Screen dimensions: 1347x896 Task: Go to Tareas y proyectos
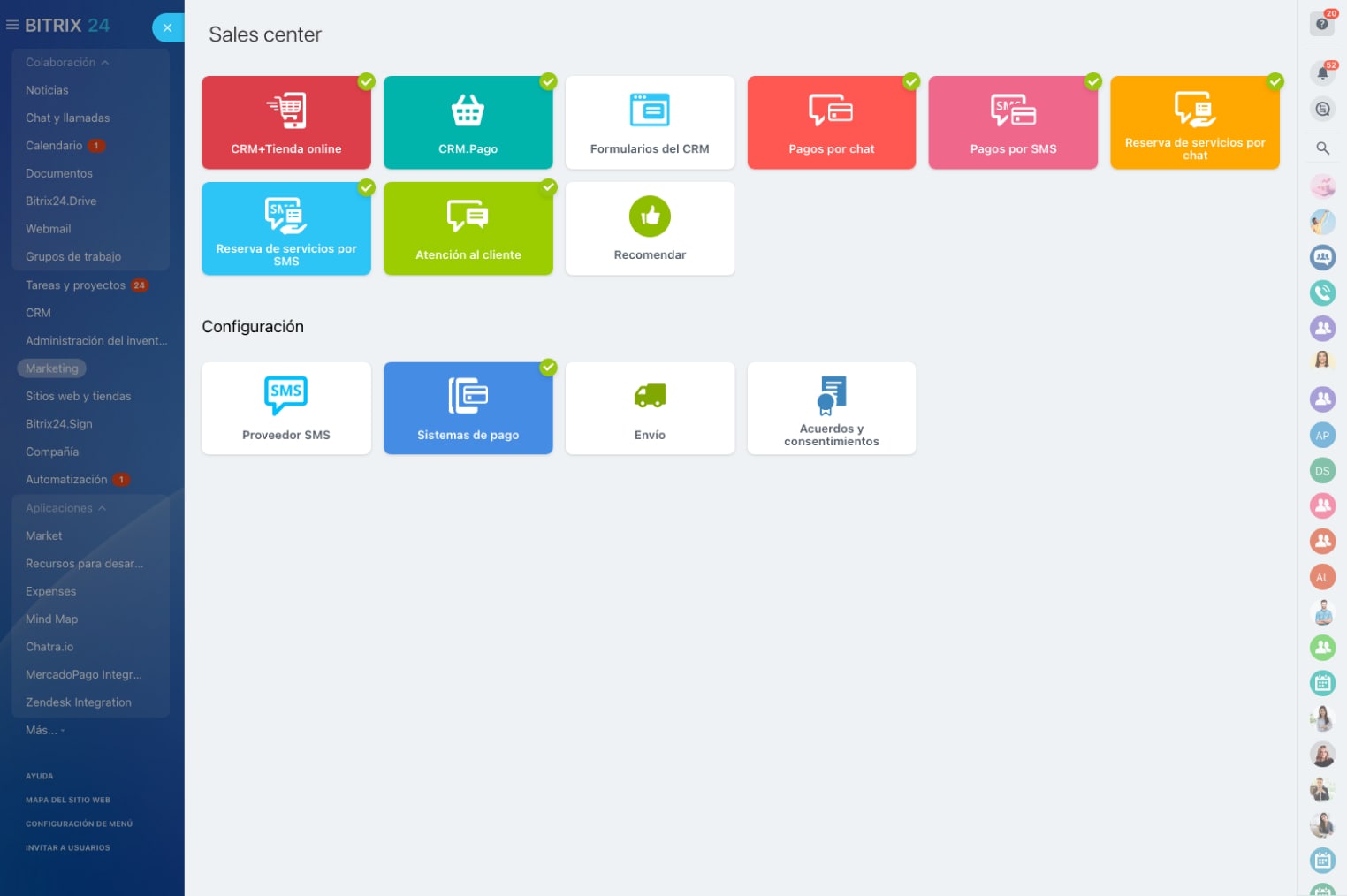75,285
